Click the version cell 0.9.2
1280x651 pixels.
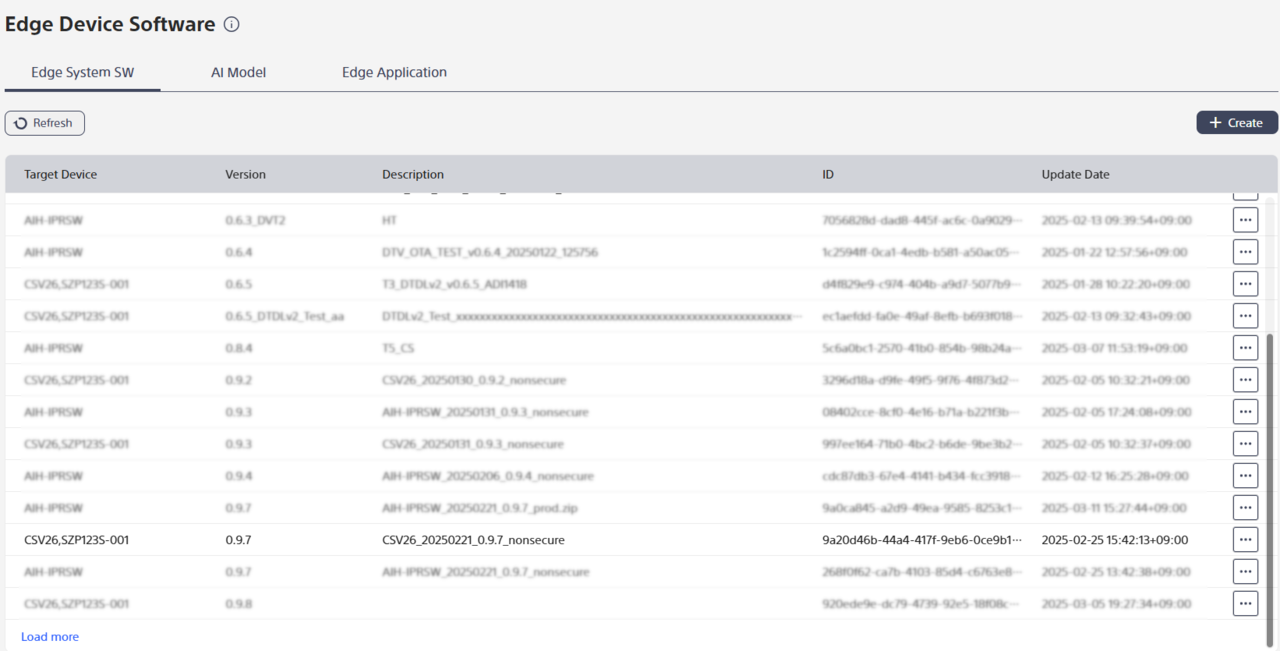click(x=238, y=380)
